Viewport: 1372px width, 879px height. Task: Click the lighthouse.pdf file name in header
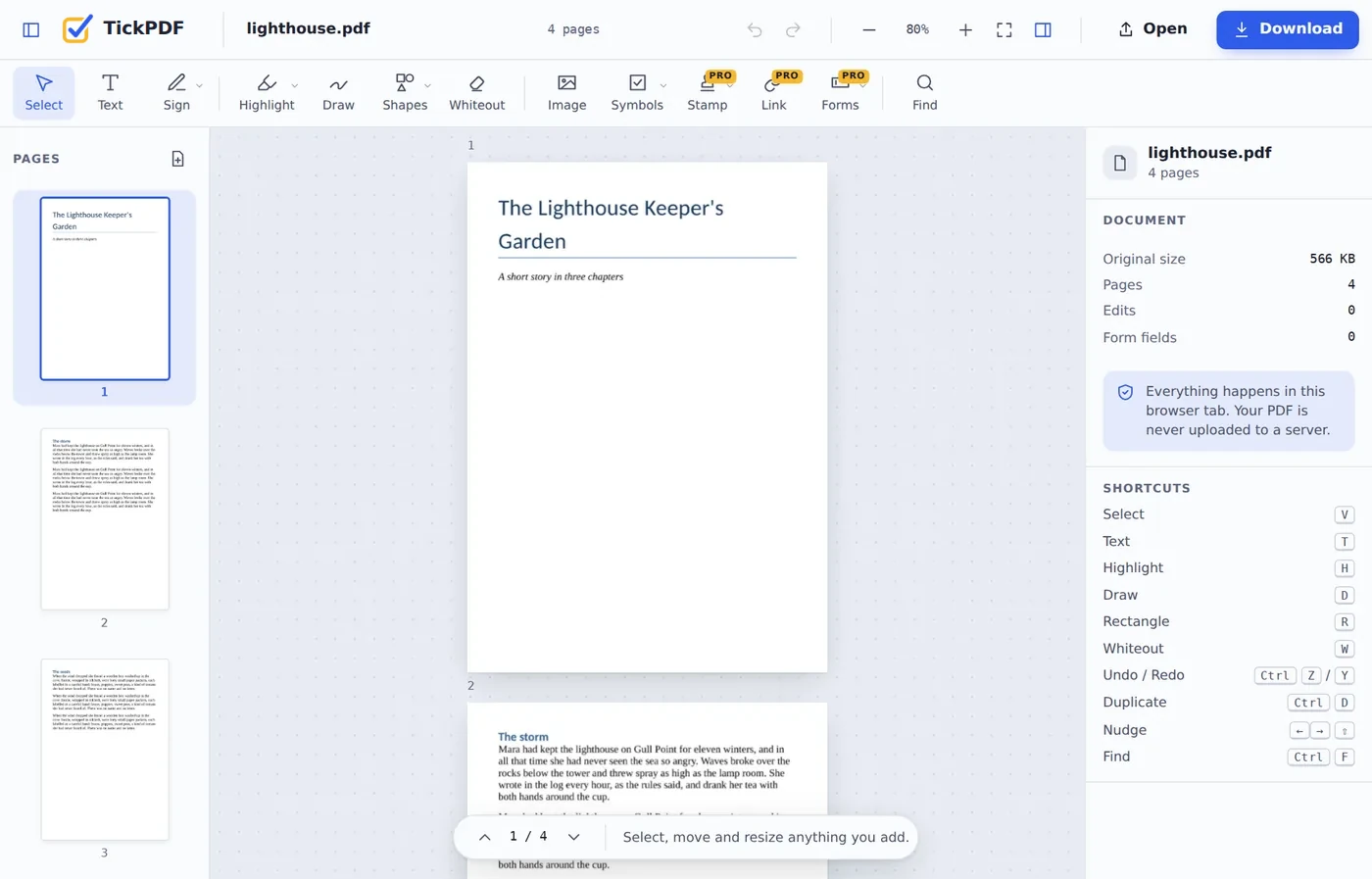coord(308,28)
